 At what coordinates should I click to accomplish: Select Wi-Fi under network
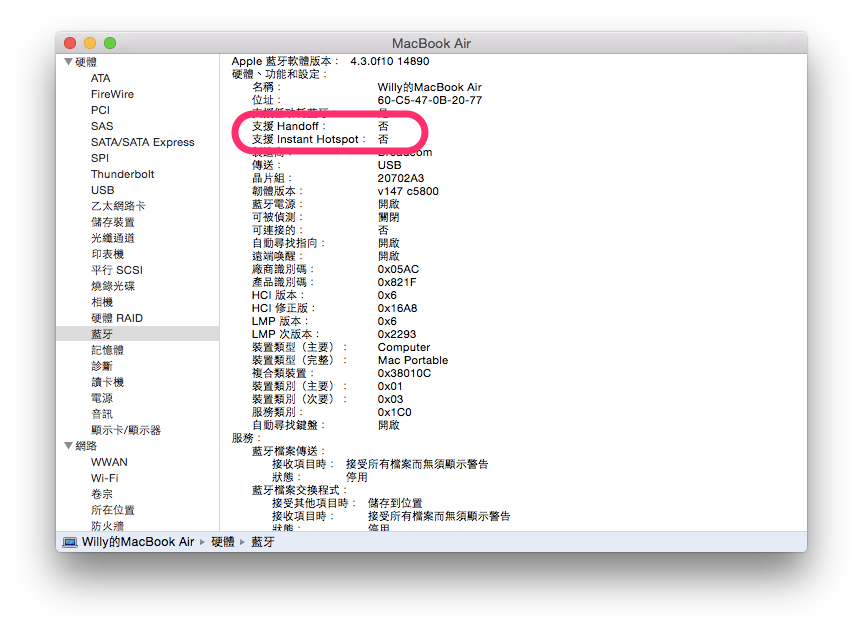pos(105,478)
